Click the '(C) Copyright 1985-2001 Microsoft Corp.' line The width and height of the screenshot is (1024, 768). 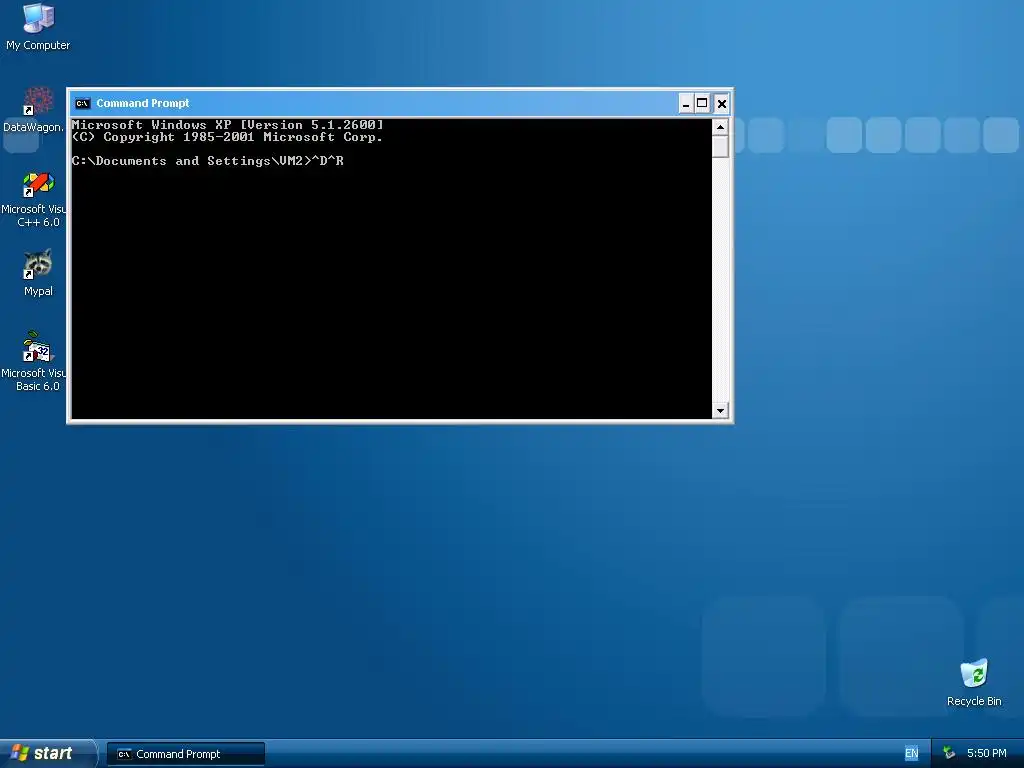pos(227,137)
